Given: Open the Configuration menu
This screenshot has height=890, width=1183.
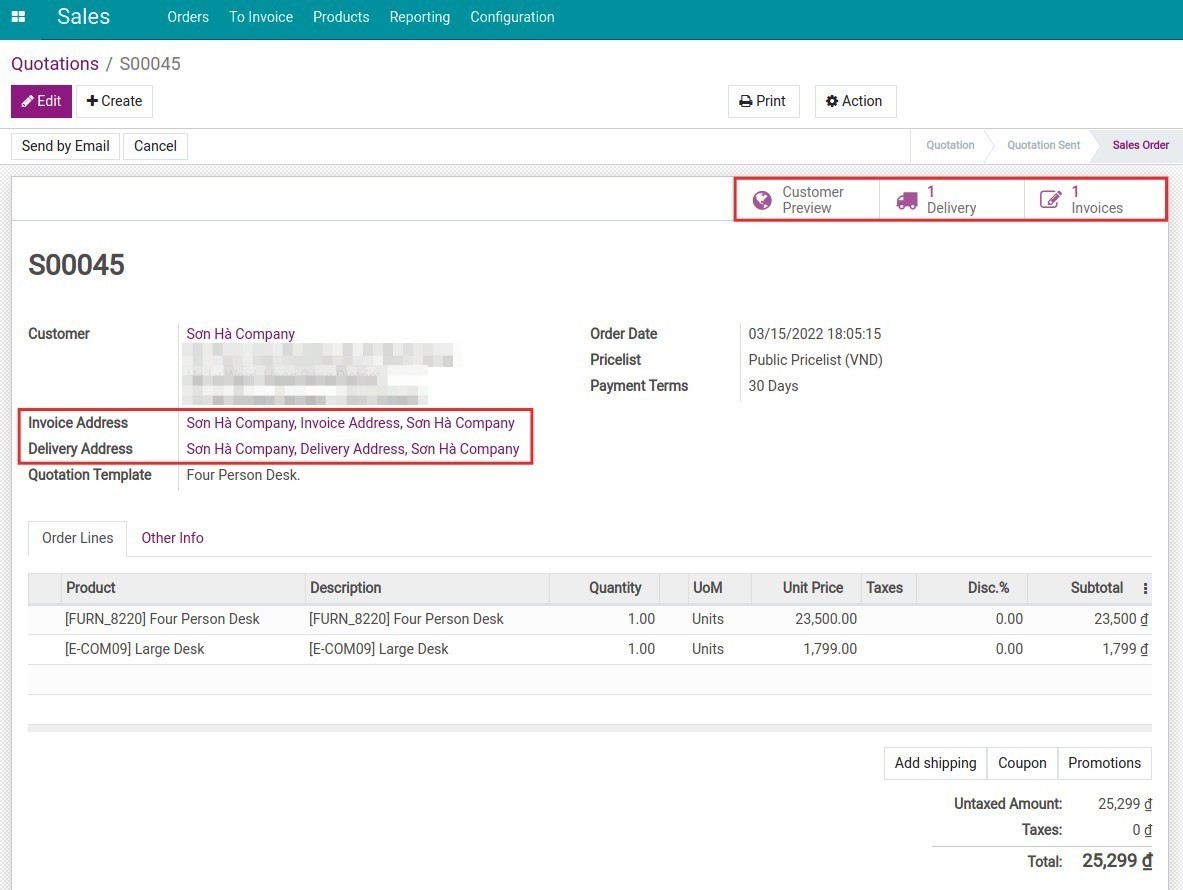Looking at the screenshot, I should [x=512, y=17].
